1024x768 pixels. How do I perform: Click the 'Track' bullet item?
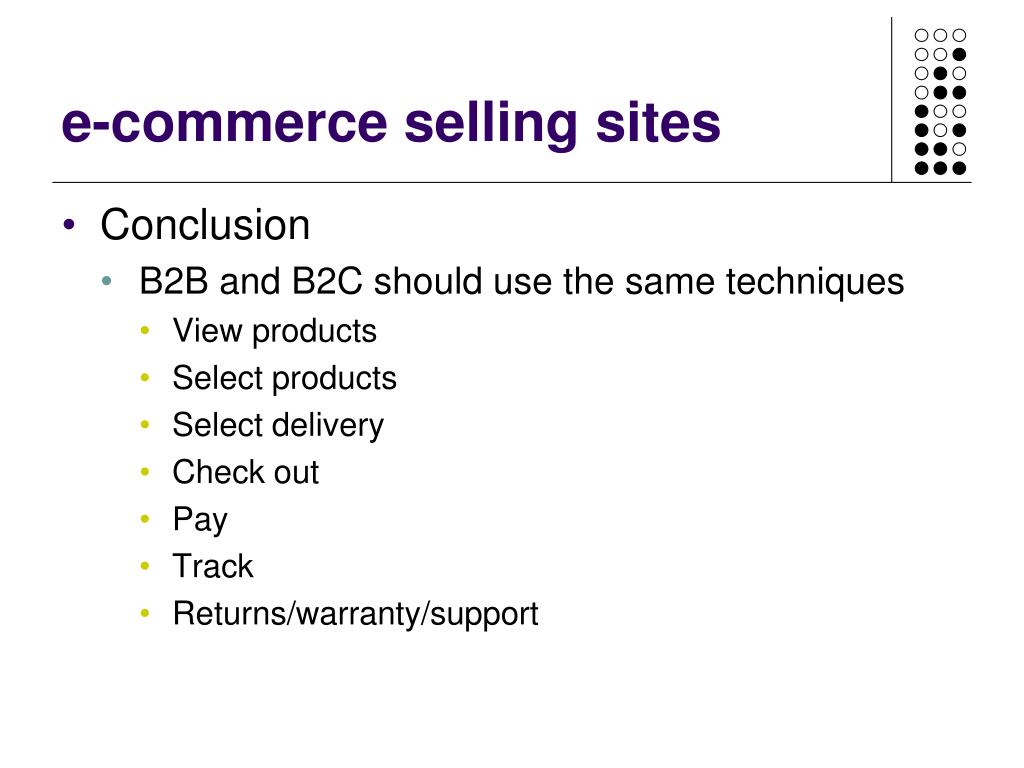[x=212, y=566]
